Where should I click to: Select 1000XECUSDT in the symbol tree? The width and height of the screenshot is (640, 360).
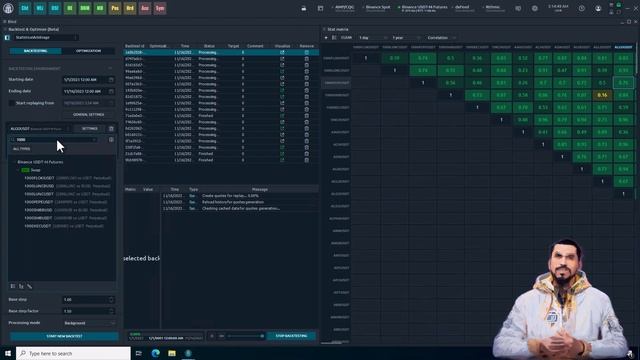pyautogui.click(x=64, y=226)
